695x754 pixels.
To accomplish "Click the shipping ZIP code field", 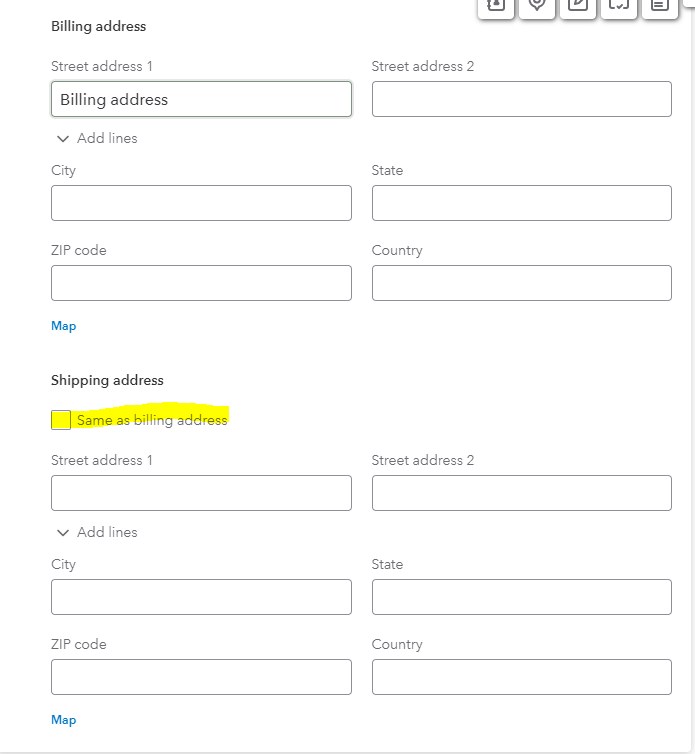I will 202,677.
